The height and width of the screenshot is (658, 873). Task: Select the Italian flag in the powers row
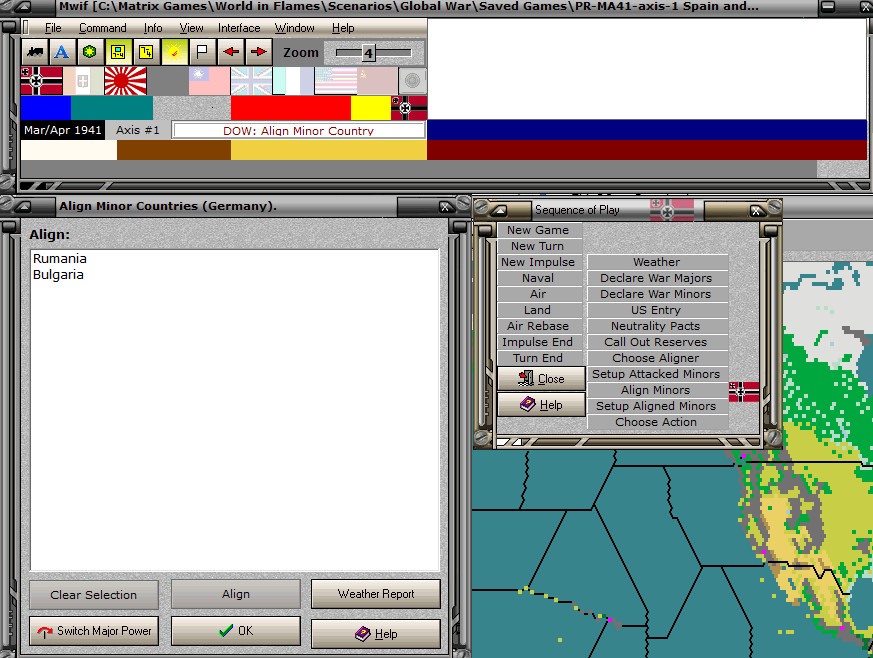click(84, 81)
